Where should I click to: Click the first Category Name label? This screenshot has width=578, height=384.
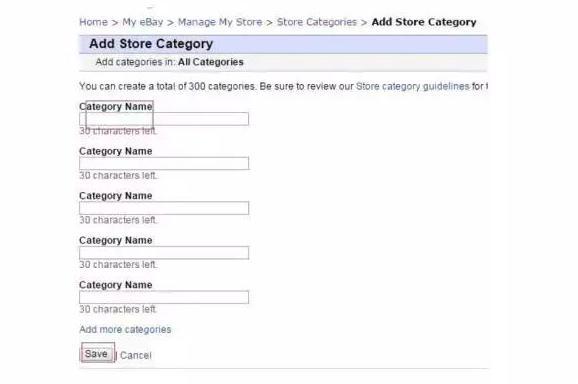(x=116, y=107)
